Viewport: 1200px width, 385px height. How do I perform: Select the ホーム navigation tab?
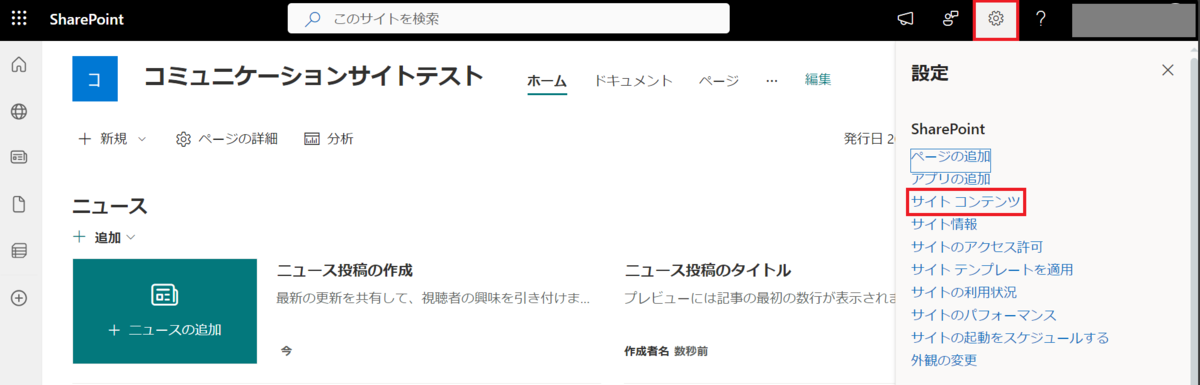[x=547, y=80]
